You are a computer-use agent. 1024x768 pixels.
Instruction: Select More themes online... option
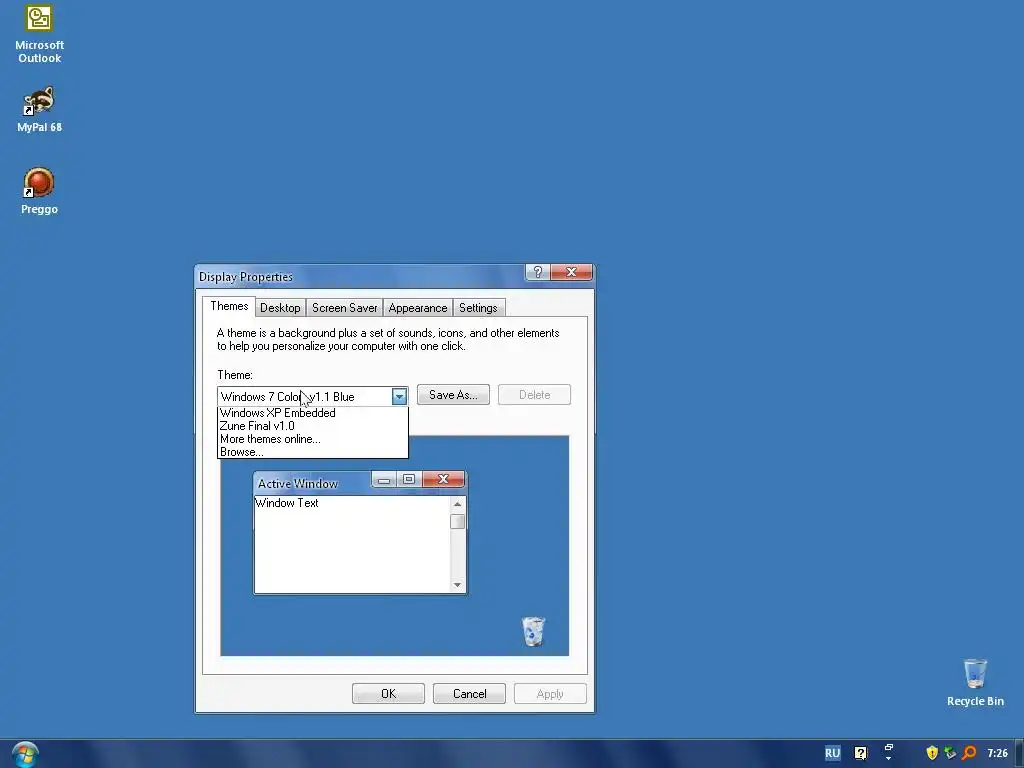pos(312,439)
